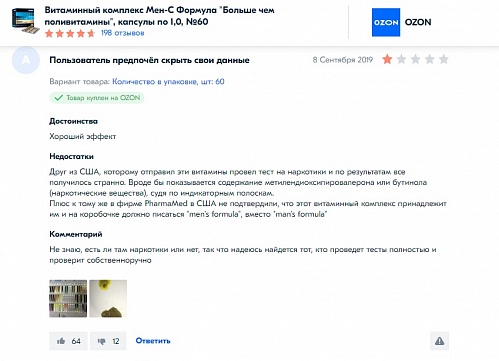
Task: Click the user avatar with letter A
Action: click(26, 60)
